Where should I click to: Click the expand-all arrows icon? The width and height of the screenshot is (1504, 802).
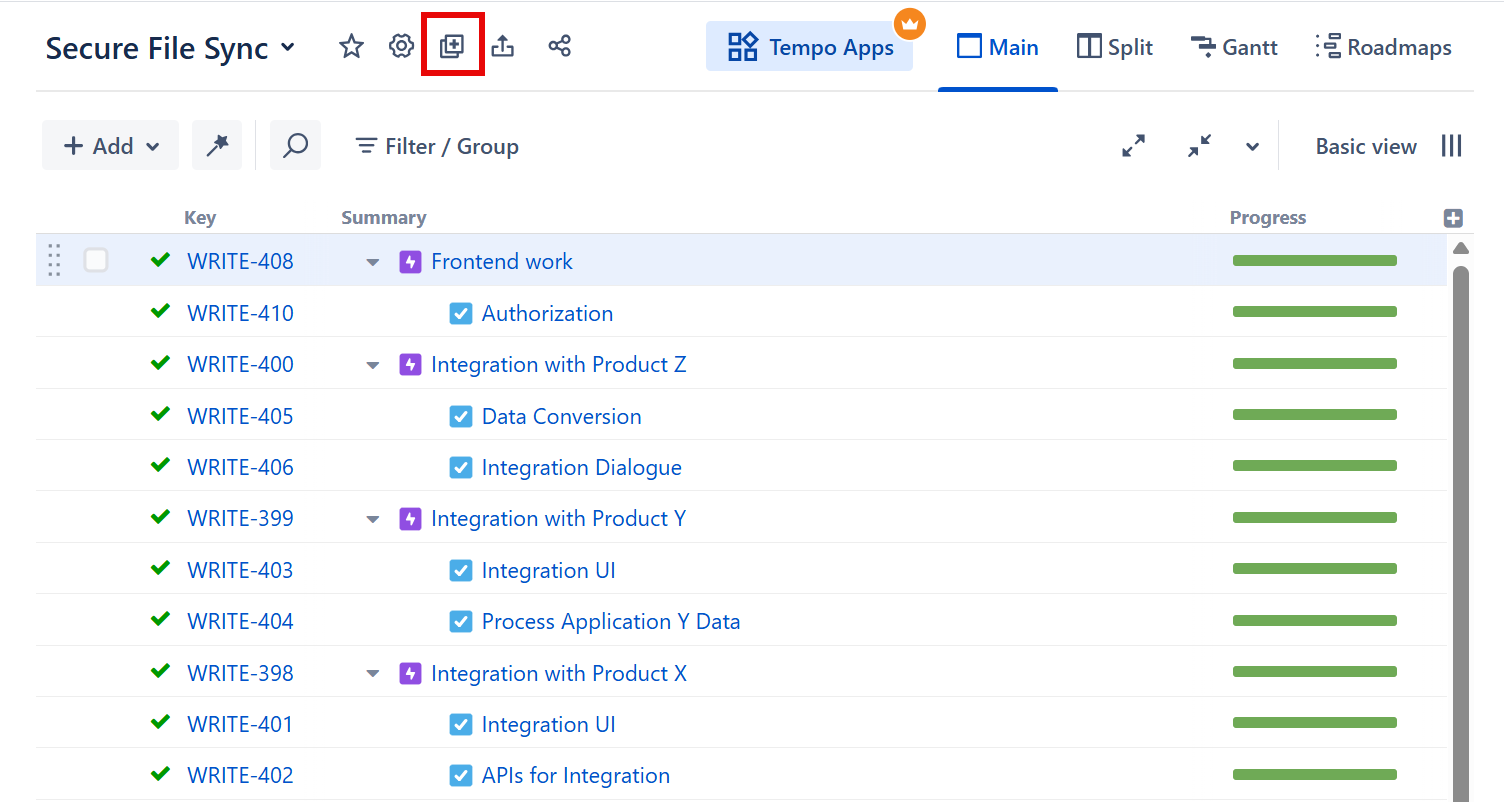1134,145
